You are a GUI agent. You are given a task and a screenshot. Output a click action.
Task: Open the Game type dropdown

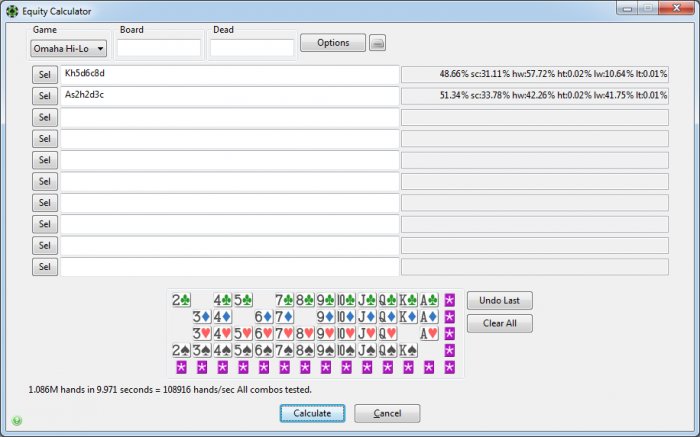click(x=70, y=48)
